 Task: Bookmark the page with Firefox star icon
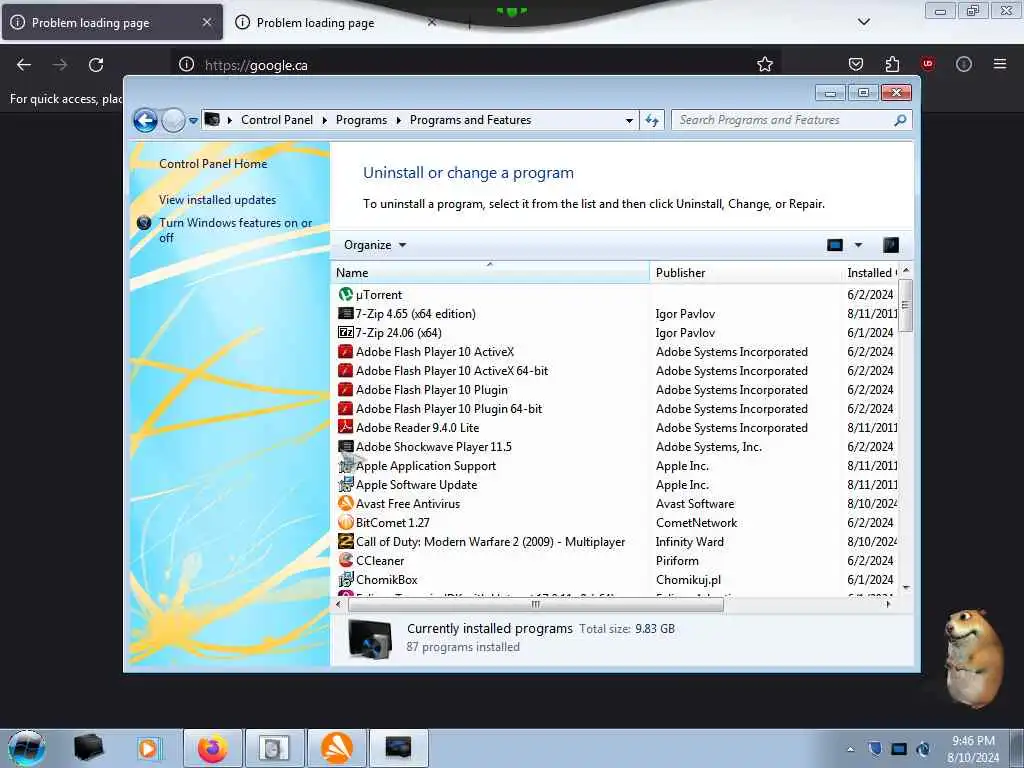pyautogui.click(x=765, y=64)
